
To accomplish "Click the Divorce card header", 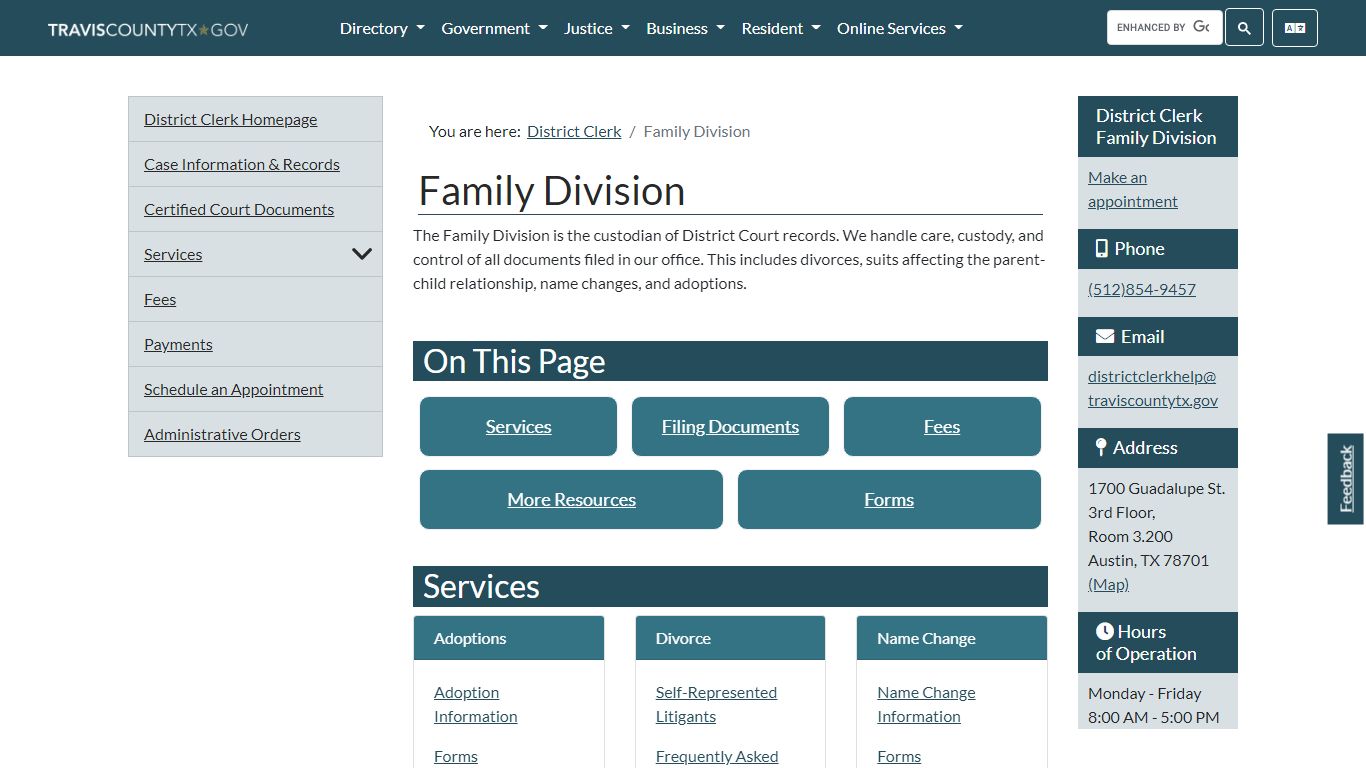I will 730,638.
